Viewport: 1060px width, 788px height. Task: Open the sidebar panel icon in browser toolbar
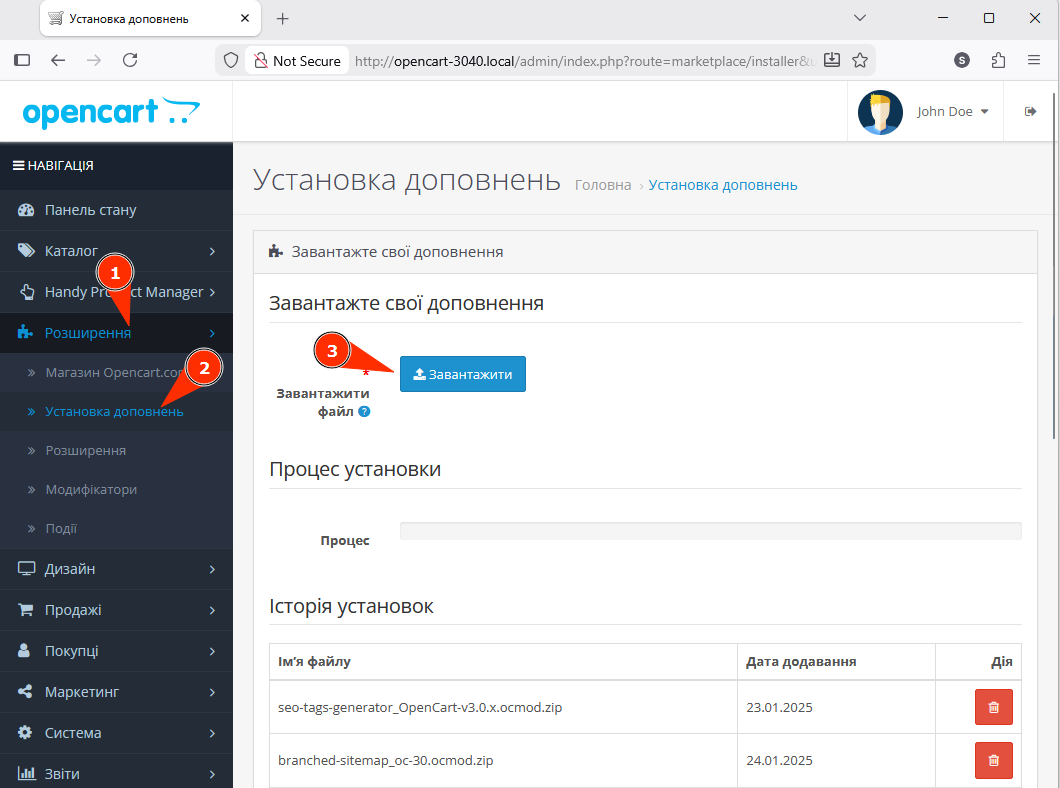(22, 60)
